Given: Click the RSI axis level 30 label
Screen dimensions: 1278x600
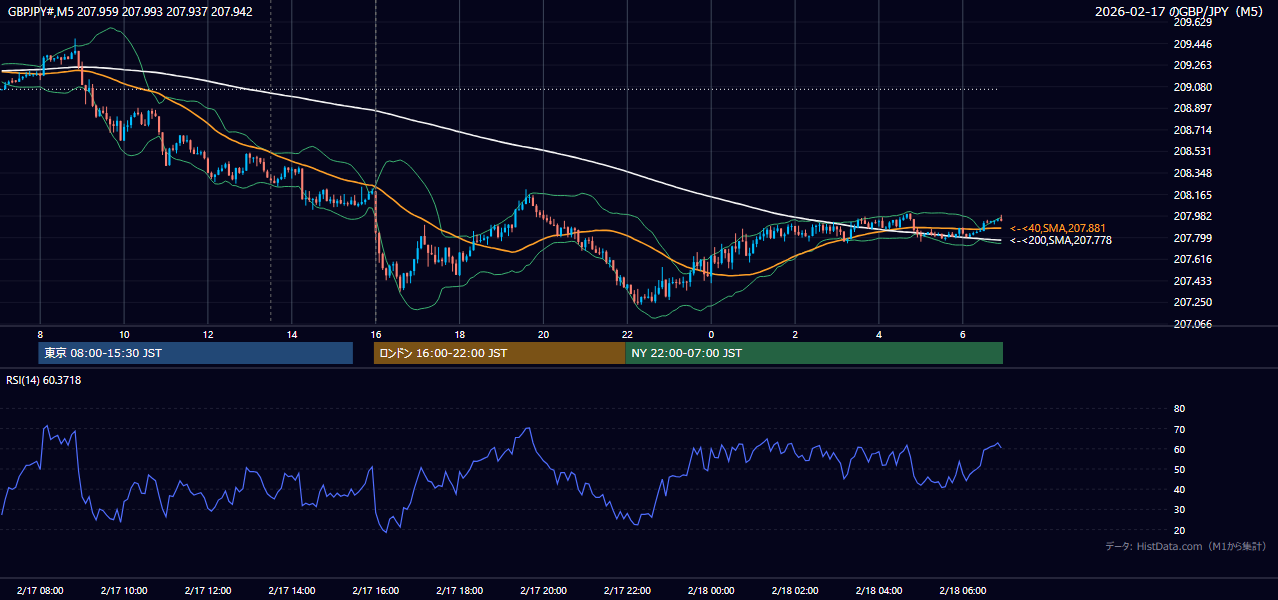Looking at the screenshot, I should pos(1179,510).
